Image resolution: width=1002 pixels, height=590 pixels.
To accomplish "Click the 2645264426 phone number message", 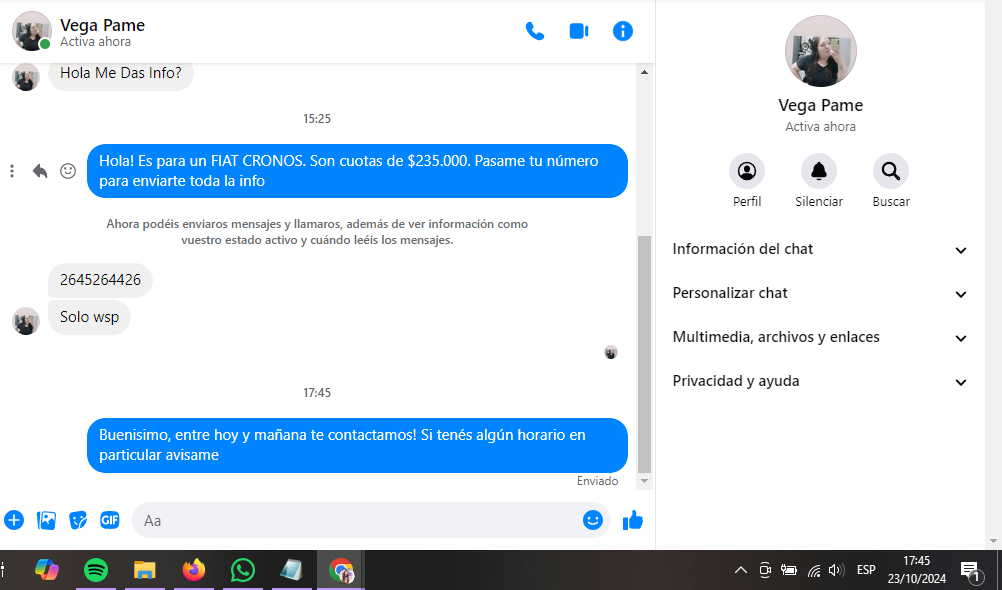I will 100,280.
